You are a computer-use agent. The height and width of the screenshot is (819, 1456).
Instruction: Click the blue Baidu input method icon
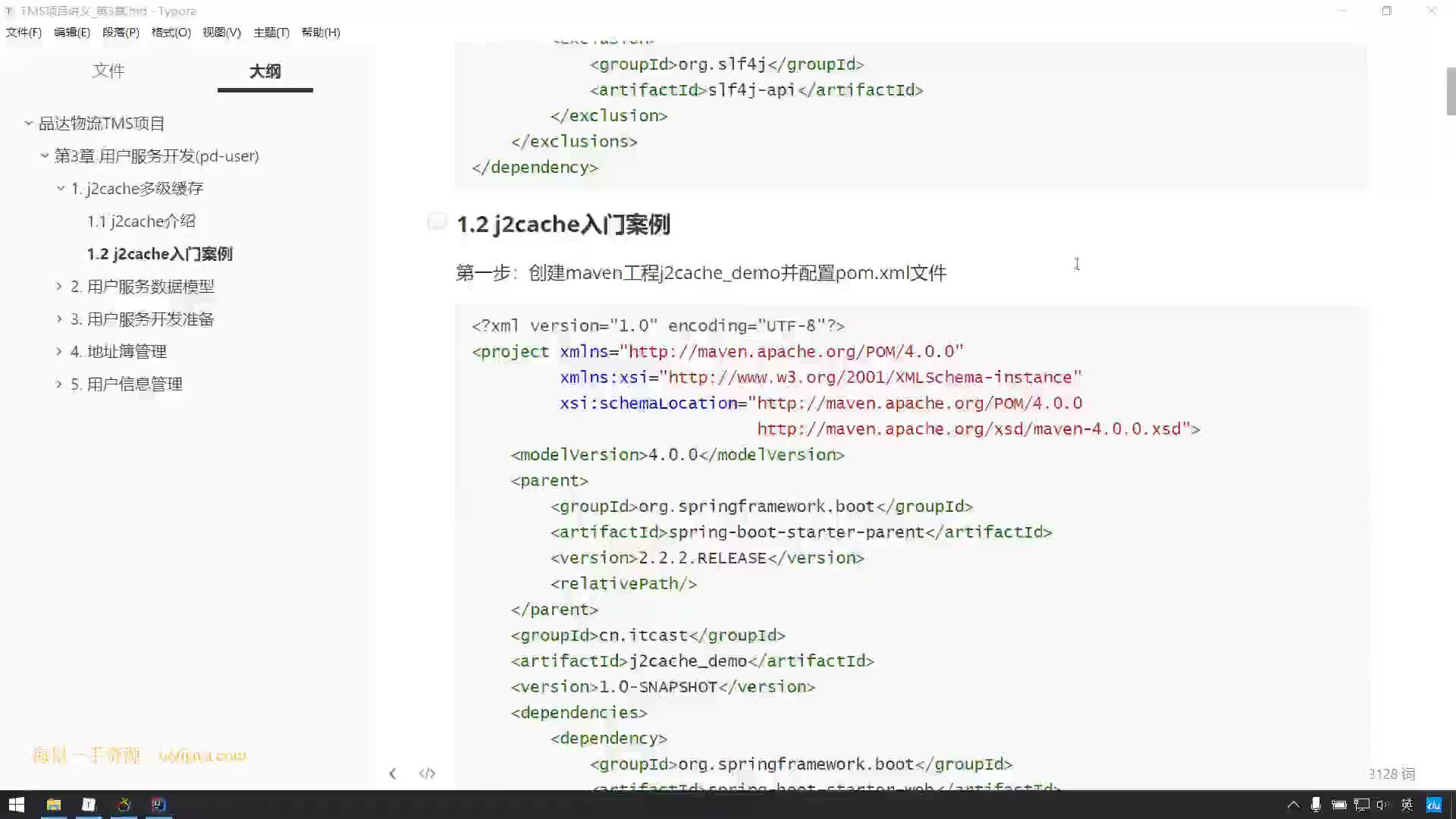click(x=1433, y=805)
